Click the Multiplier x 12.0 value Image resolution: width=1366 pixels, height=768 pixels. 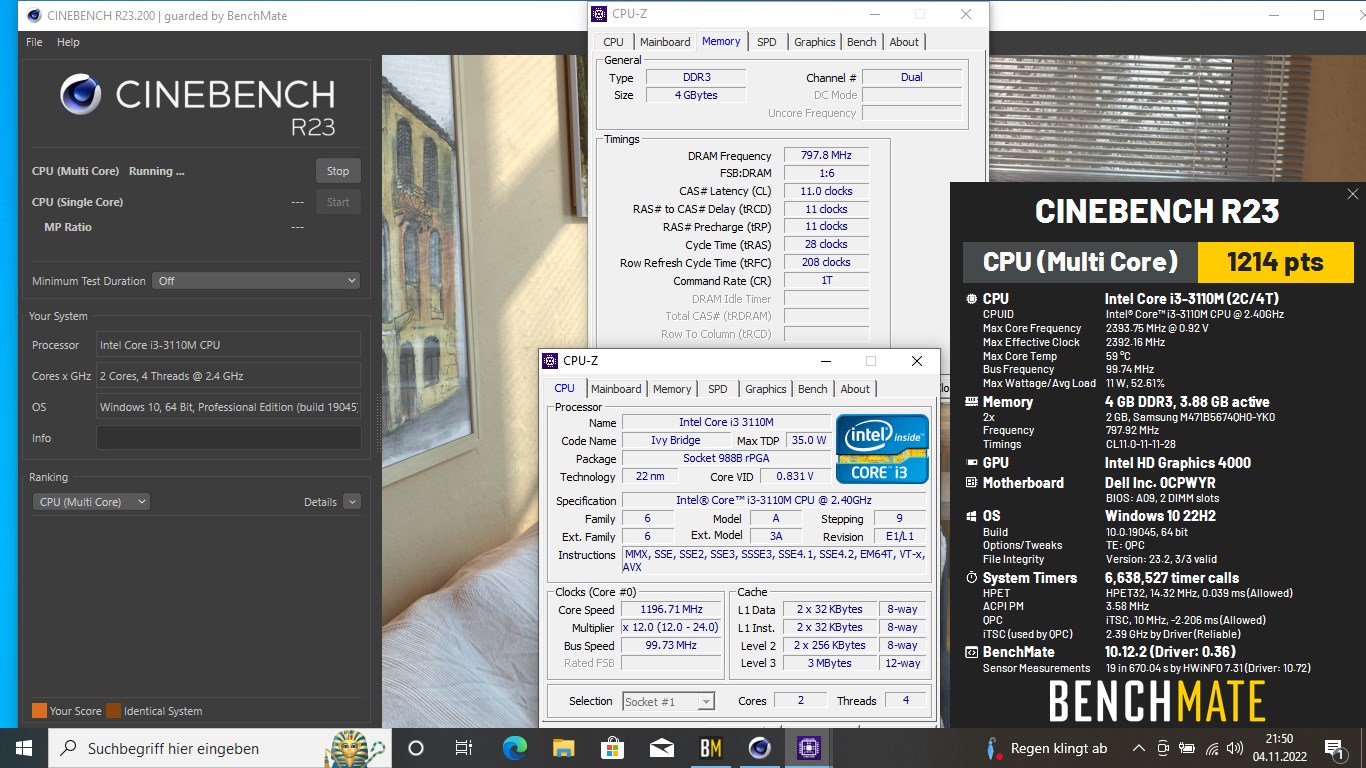click(670, 627)
